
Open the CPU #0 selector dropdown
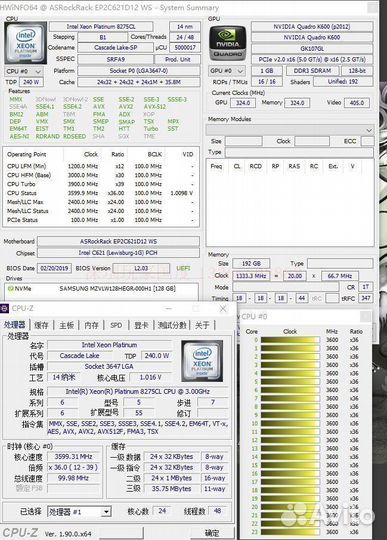[23, 71]
